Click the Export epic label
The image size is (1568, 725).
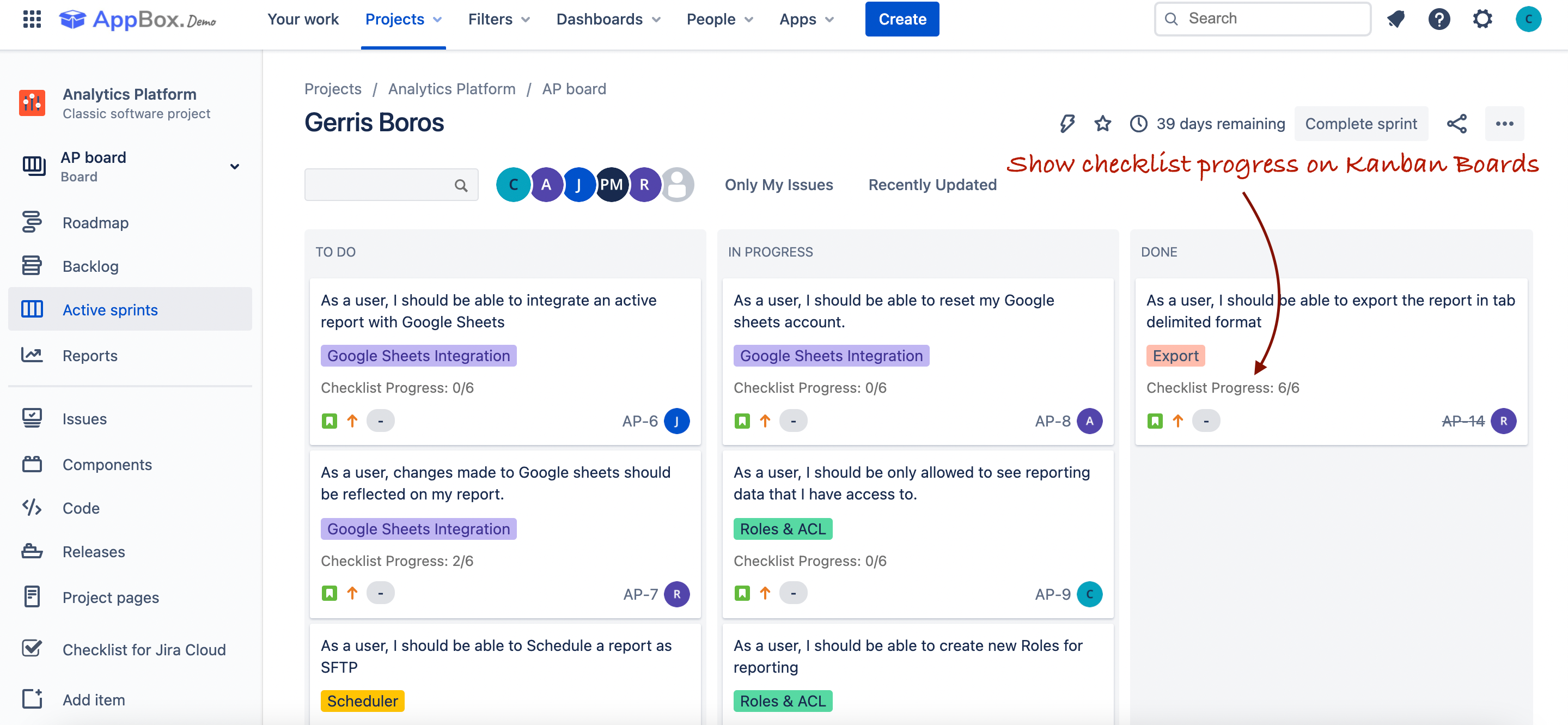1175,356
